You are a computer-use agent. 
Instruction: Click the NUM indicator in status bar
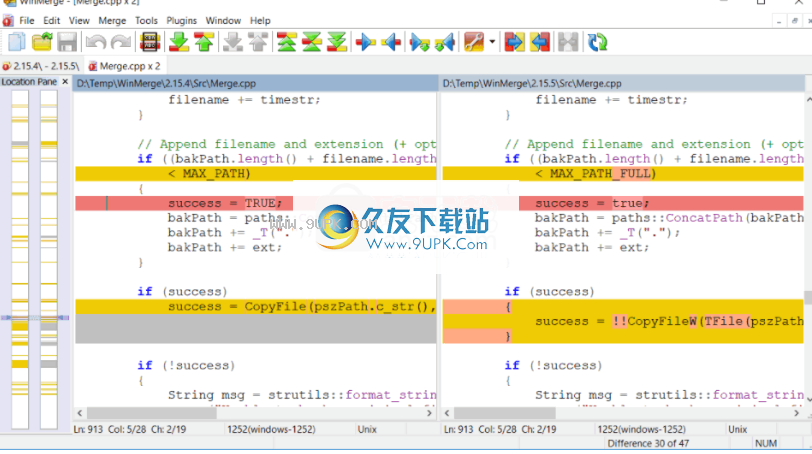click(765, 444)
